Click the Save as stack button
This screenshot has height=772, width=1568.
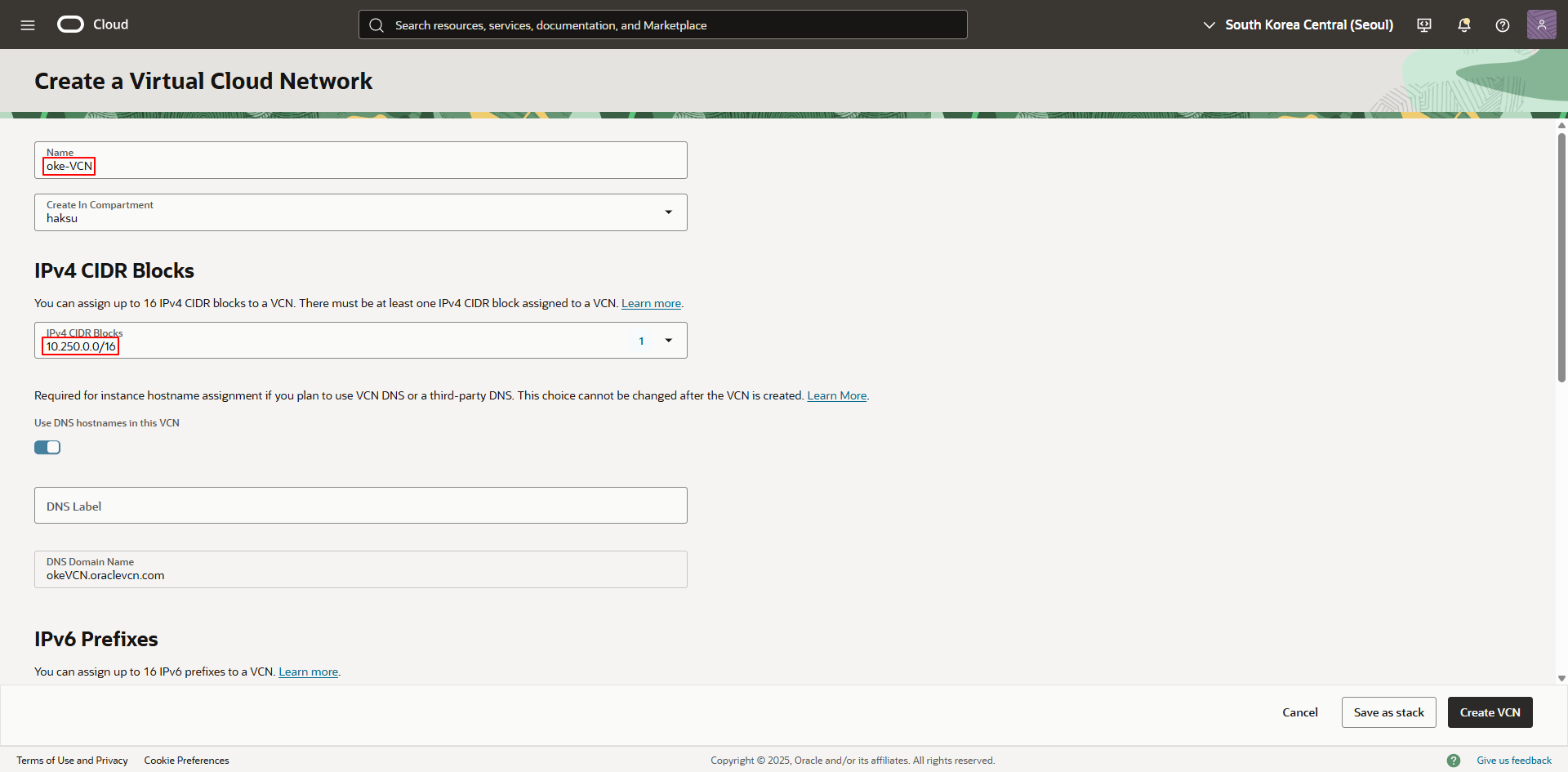[1388, 712]
